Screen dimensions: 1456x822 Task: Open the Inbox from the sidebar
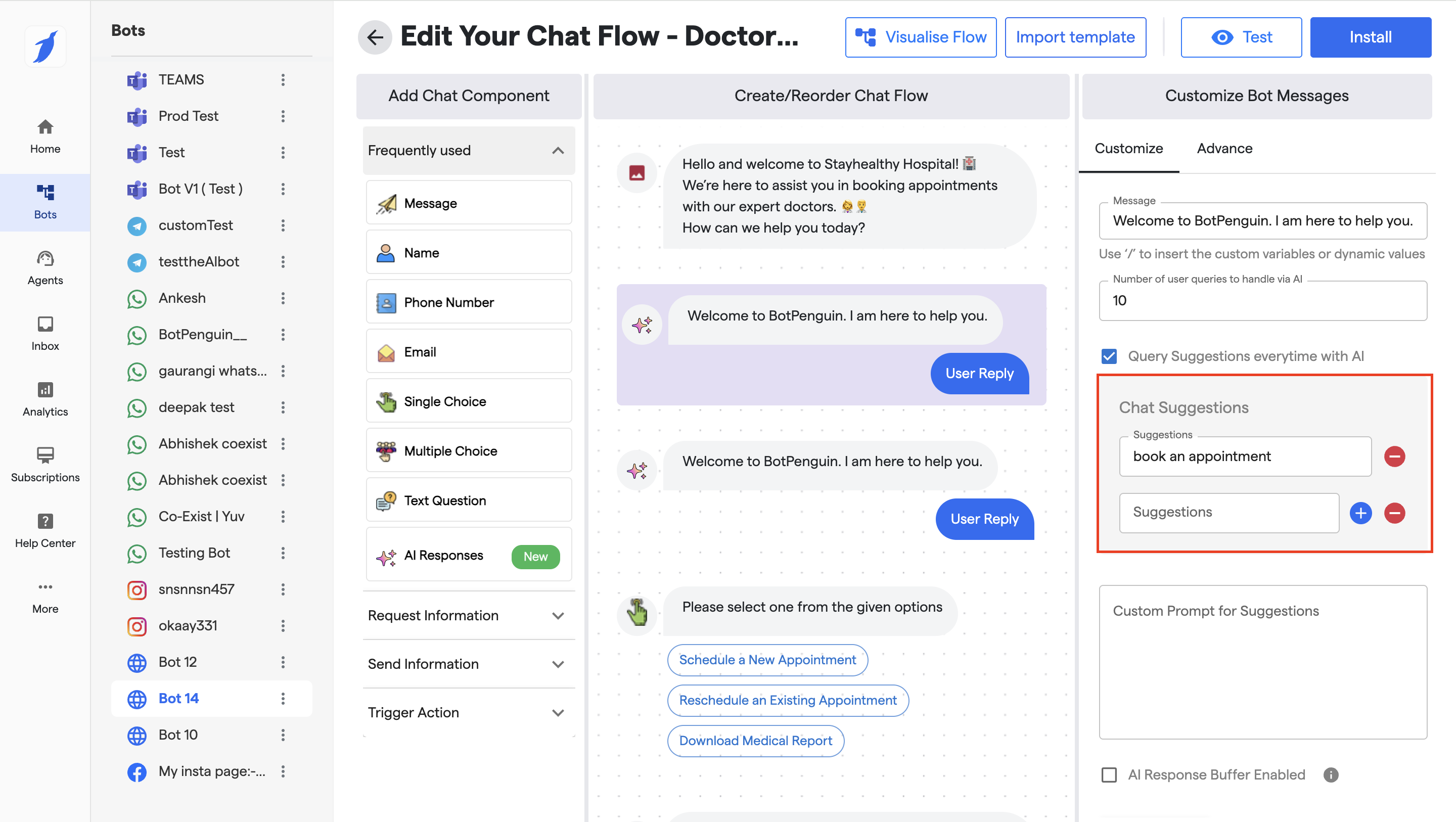point(45,334)
